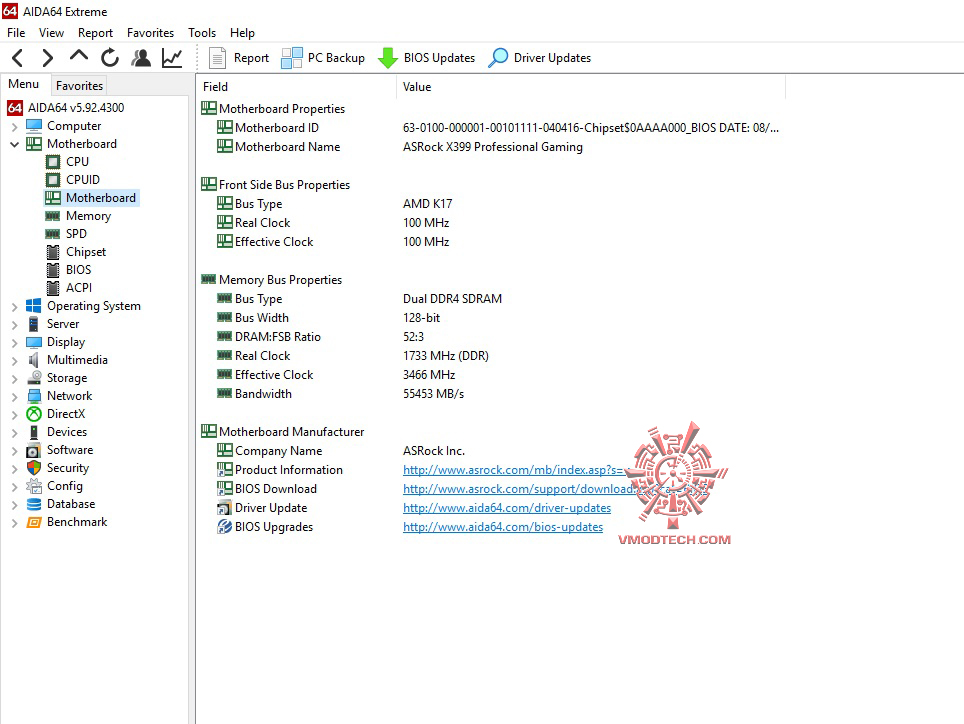
Task: Click the up-level arrow toolbar icon
Action: pyautogui.click(x=79, y=57)
